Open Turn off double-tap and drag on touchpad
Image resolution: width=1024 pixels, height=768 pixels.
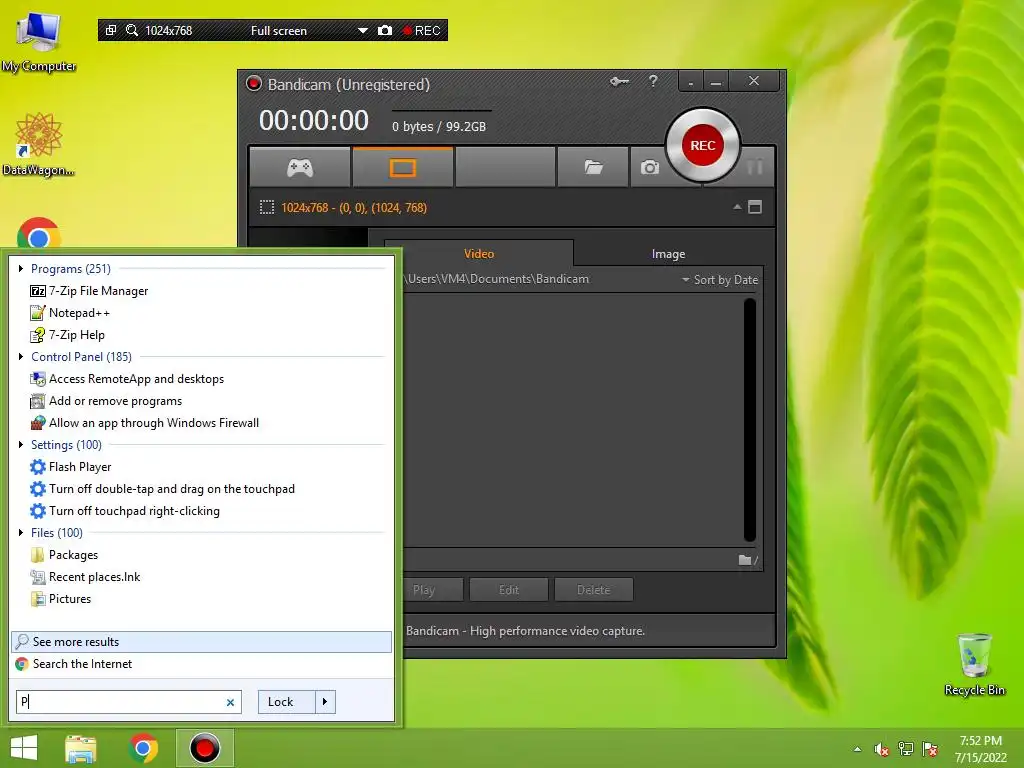click(162, 488)
